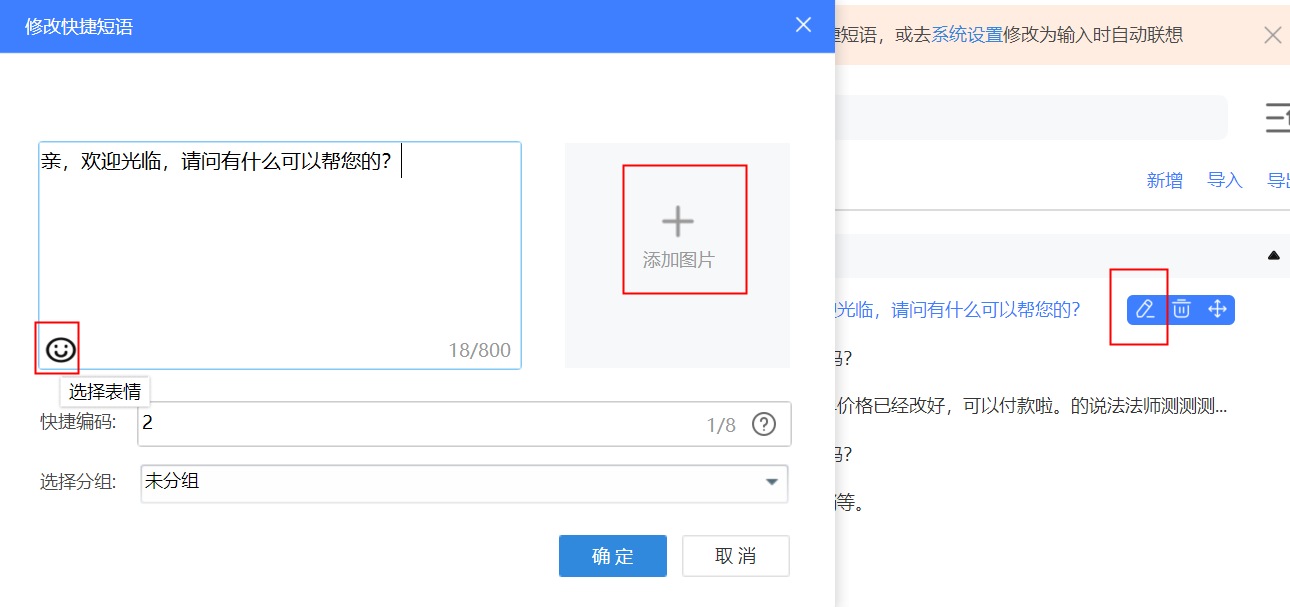This screenshot has width=1290, height=607.
Task: Click 新增 to add a new phrase
Action: (x=1164, y=180)
